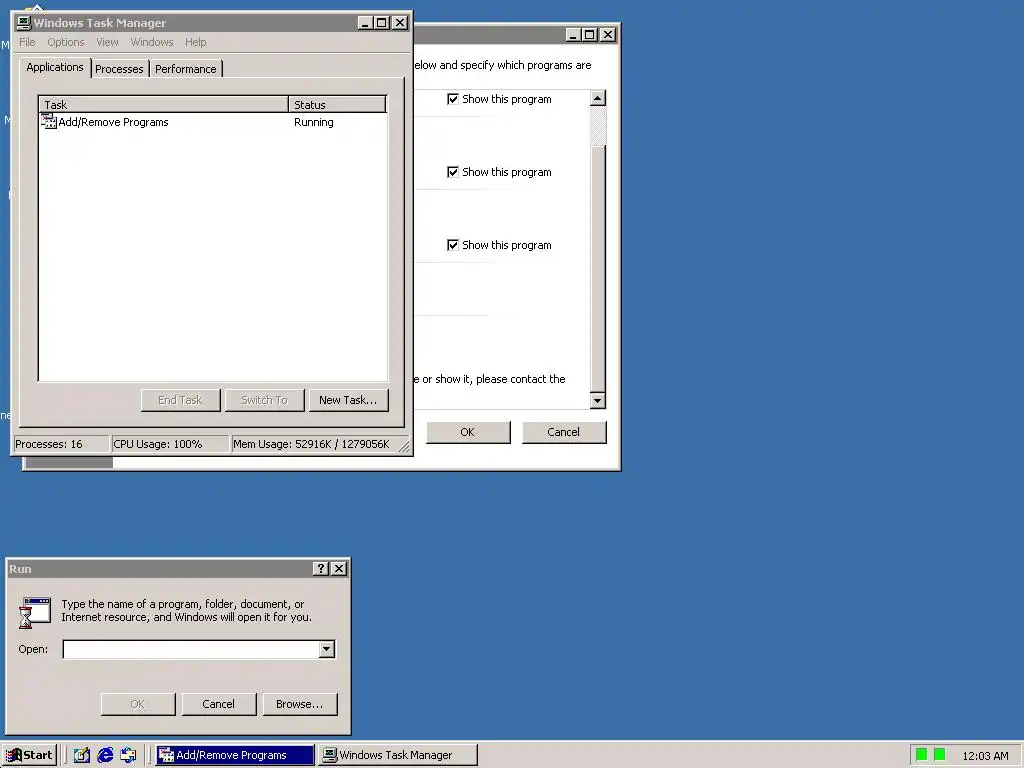This screenshot has height=768, width=1024.
Task: Open the View menu in Task Manager
Action: pos(107,42)
